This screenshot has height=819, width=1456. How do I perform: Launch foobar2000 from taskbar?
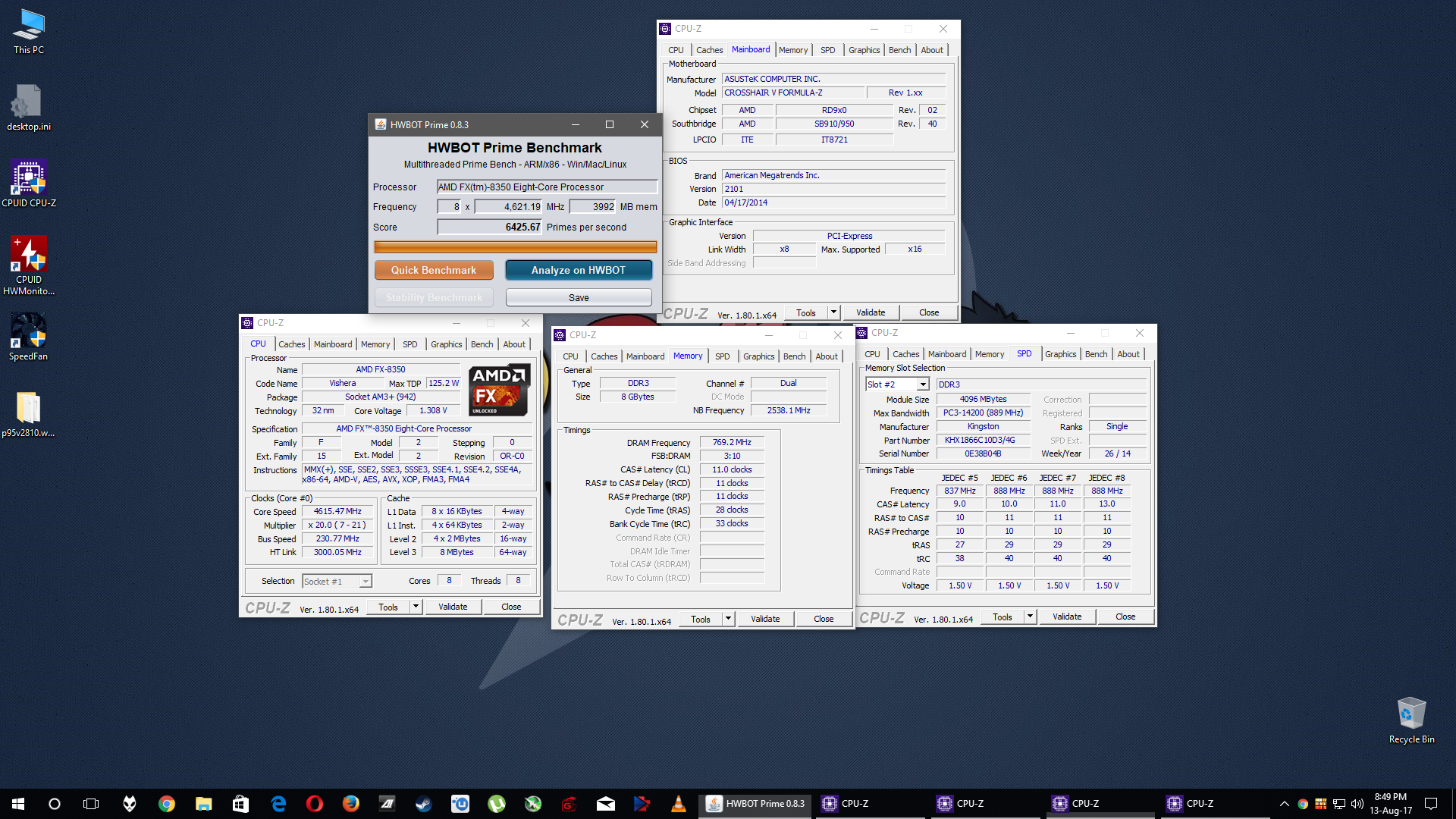point(130,804)
